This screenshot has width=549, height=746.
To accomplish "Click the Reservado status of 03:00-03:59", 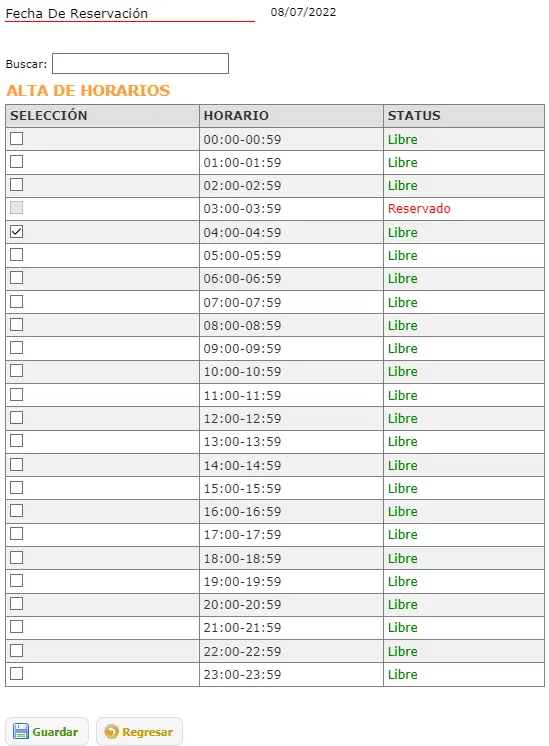I will 419,208.
